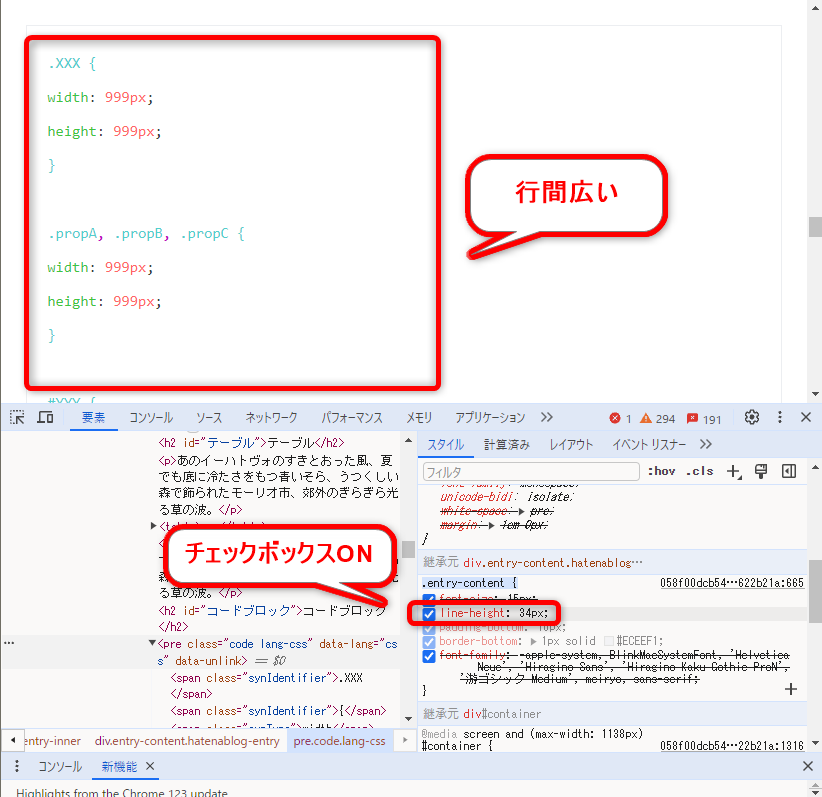Click the warnings badge showing 294

657,418
